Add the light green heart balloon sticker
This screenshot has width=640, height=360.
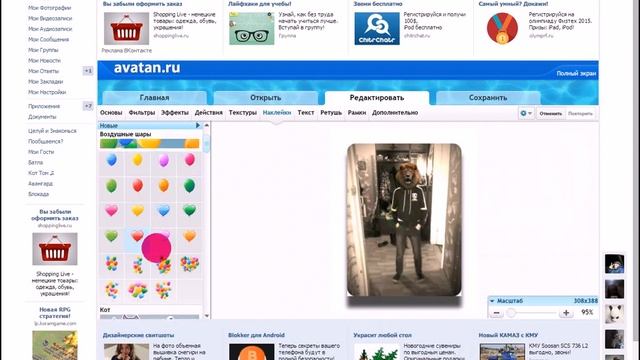click(x=111, y=236)
